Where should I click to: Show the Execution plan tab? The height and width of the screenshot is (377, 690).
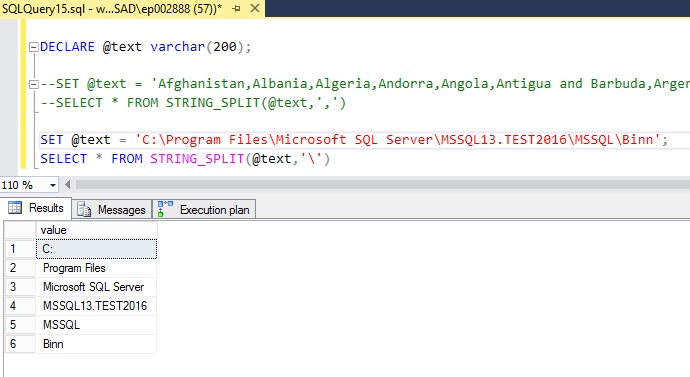(204, 210)
